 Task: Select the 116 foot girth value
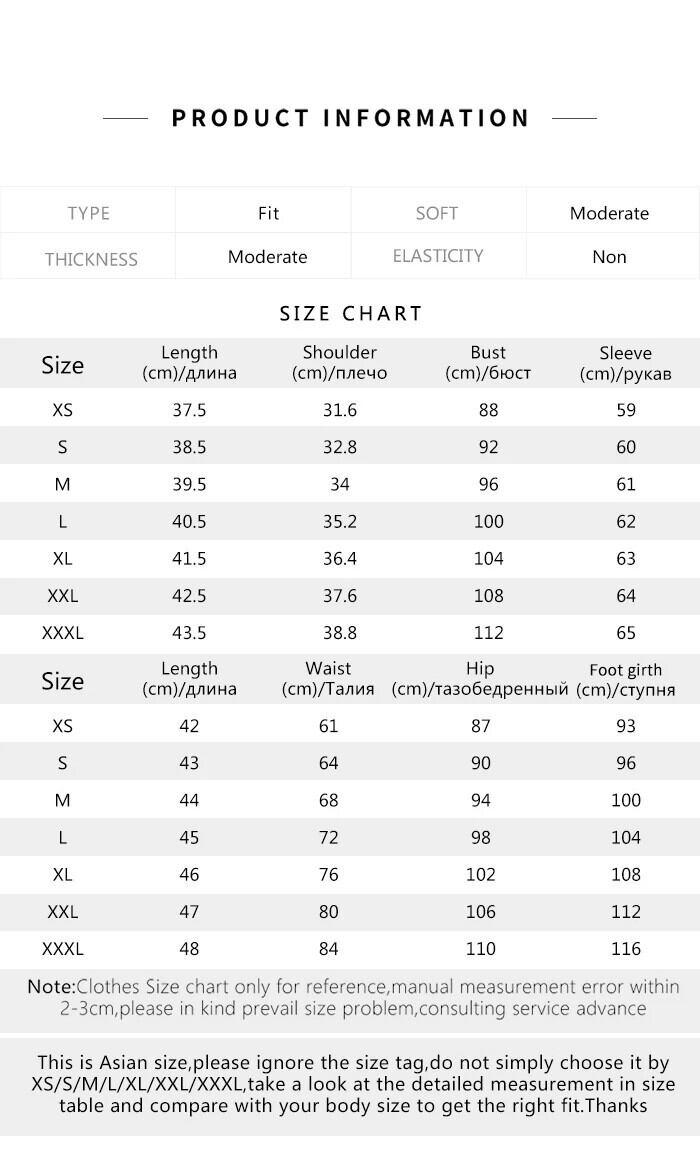coord(625,949)
